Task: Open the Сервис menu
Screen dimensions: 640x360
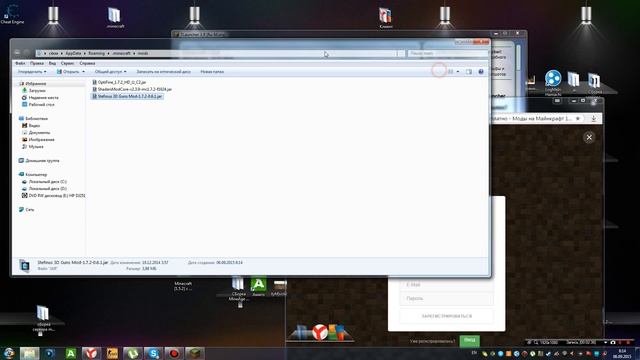Action: click(x=67, y=63)
